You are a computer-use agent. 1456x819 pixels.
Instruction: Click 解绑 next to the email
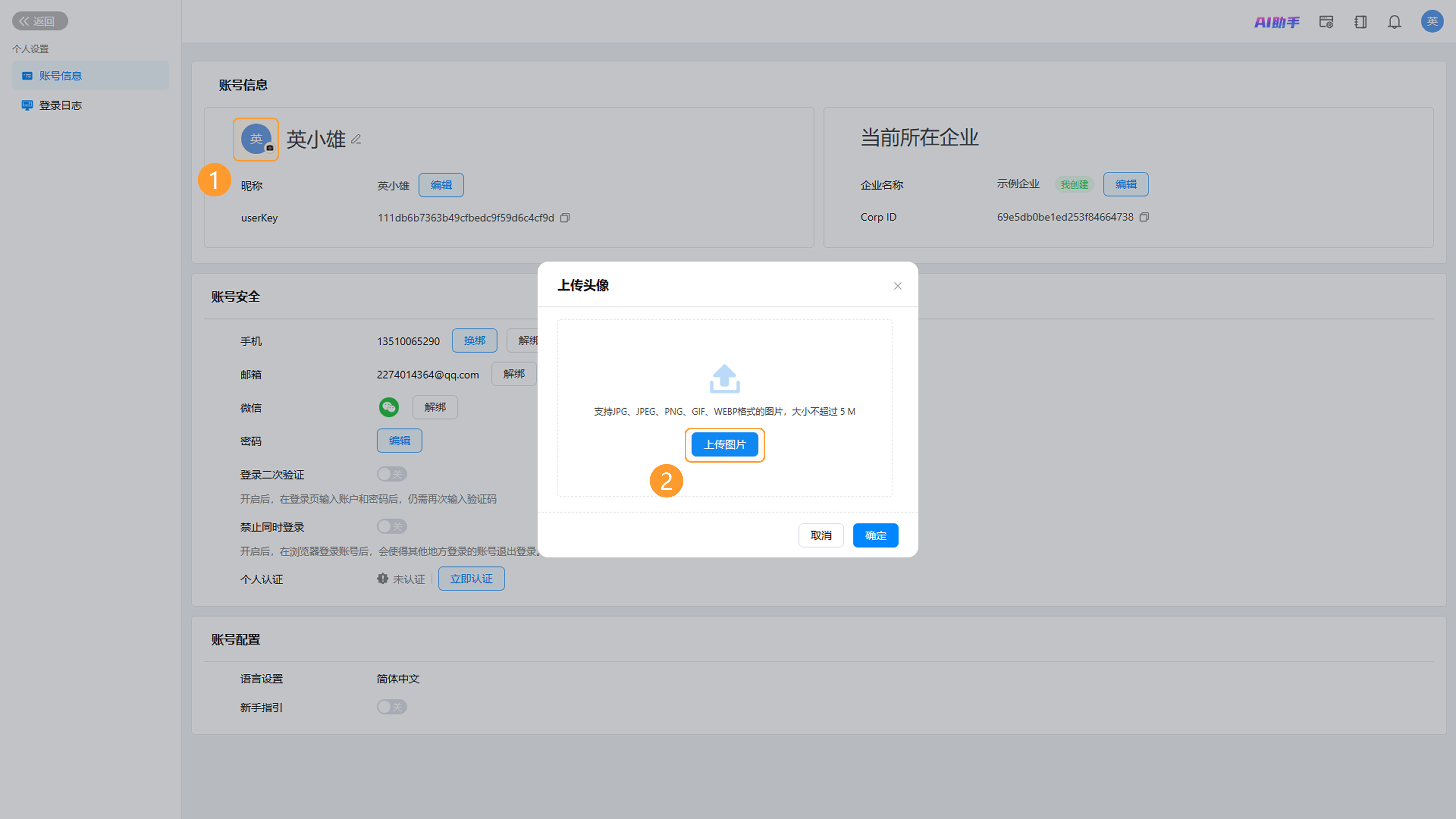pyautogui.click(x=514, y=373)
